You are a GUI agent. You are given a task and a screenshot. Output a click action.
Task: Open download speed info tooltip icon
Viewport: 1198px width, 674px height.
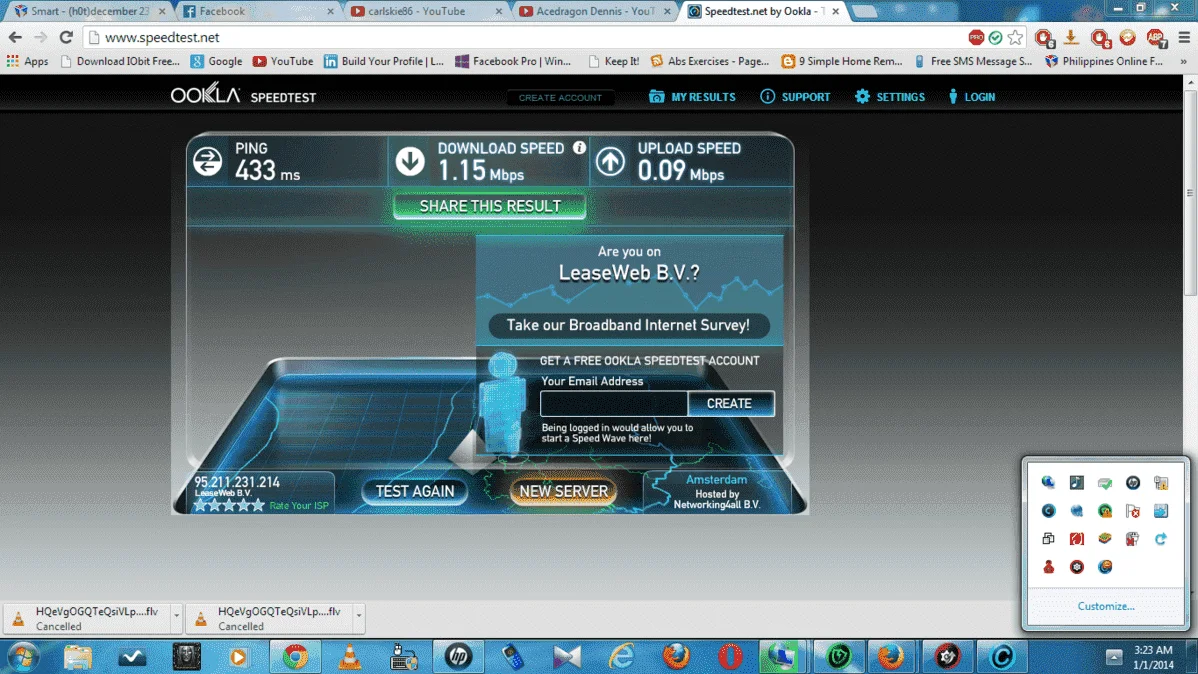pyautogui.click(x=579, y=147)
